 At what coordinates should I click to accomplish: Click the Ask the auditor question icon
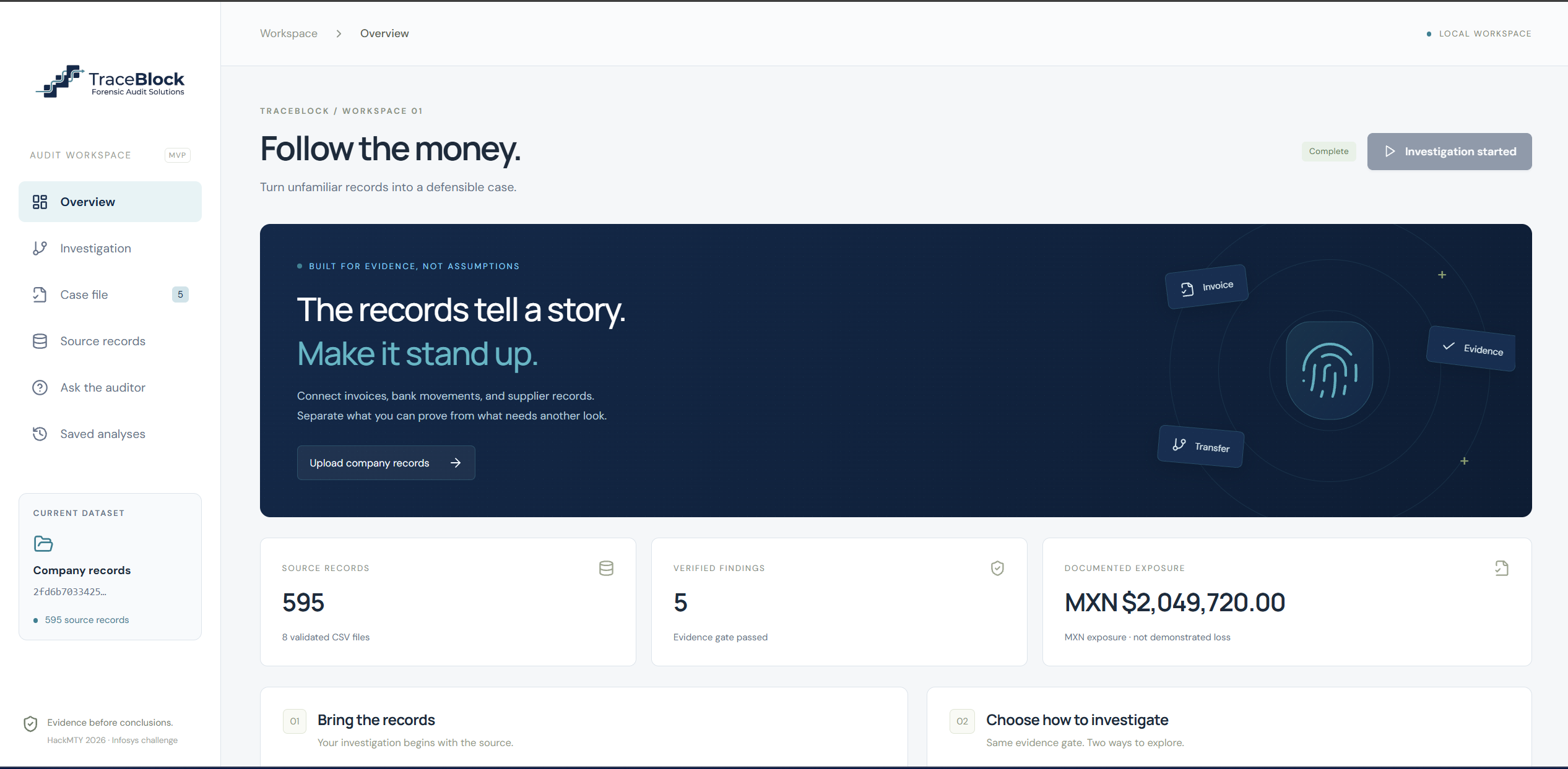(x=40, y=387)
